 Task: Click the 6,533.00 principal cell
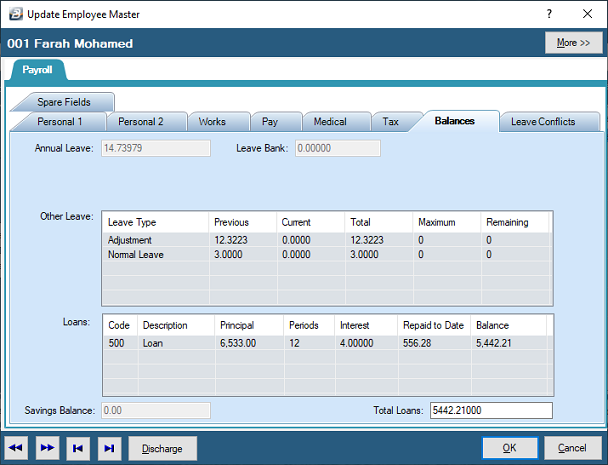click(250, 343)
